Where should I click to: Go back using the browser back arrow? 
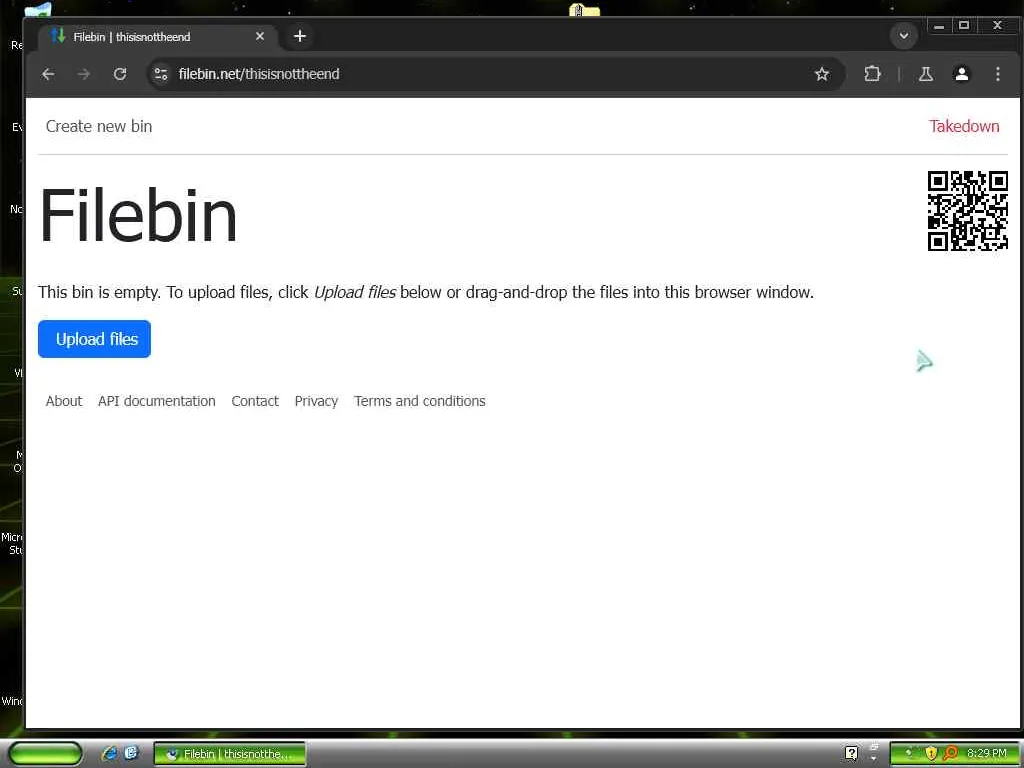[x=48, y=74]
